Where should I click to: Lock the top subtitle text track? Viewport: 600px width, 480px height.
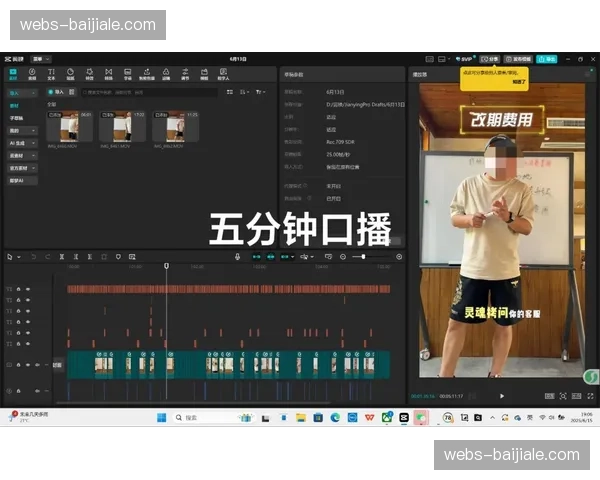[18, 289]
